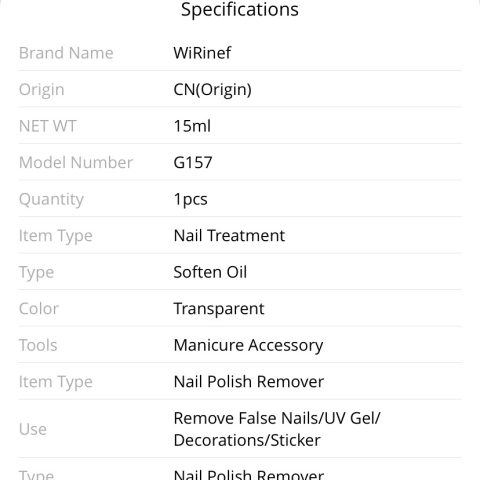Select the Origin label
480x480 pixels.
click(x=41, y=90)
